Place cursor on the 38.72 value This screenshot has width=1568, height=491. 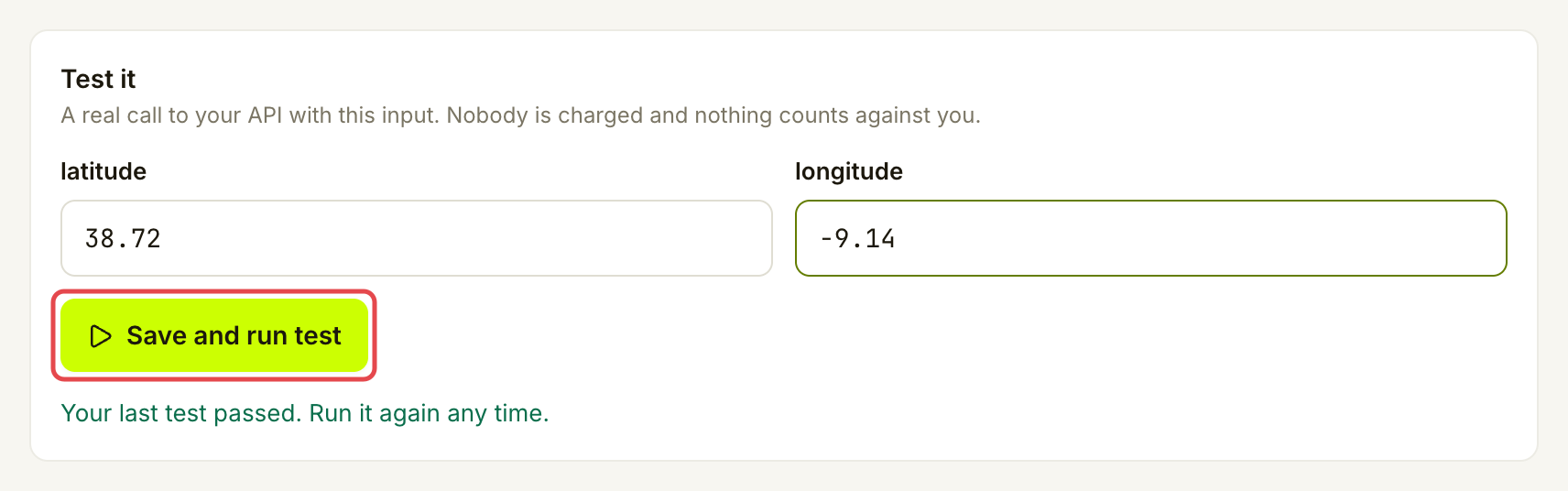[x=123, y=238]
